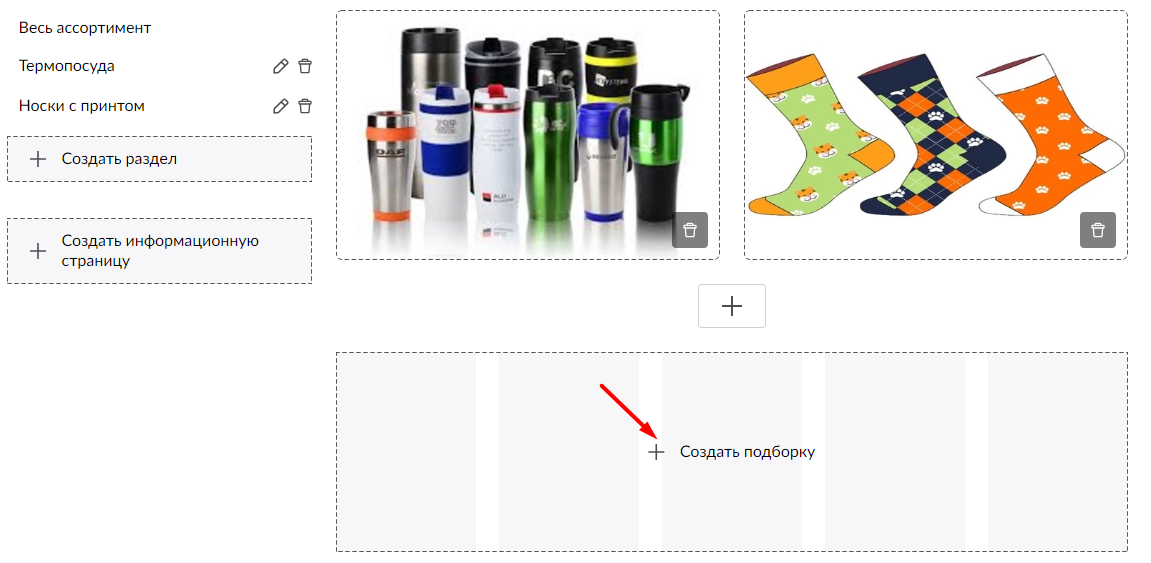This screenshot has width=1151, height=563.
Task: Open the Весь ассортимент menu item
Action: [x=85, y=28]
